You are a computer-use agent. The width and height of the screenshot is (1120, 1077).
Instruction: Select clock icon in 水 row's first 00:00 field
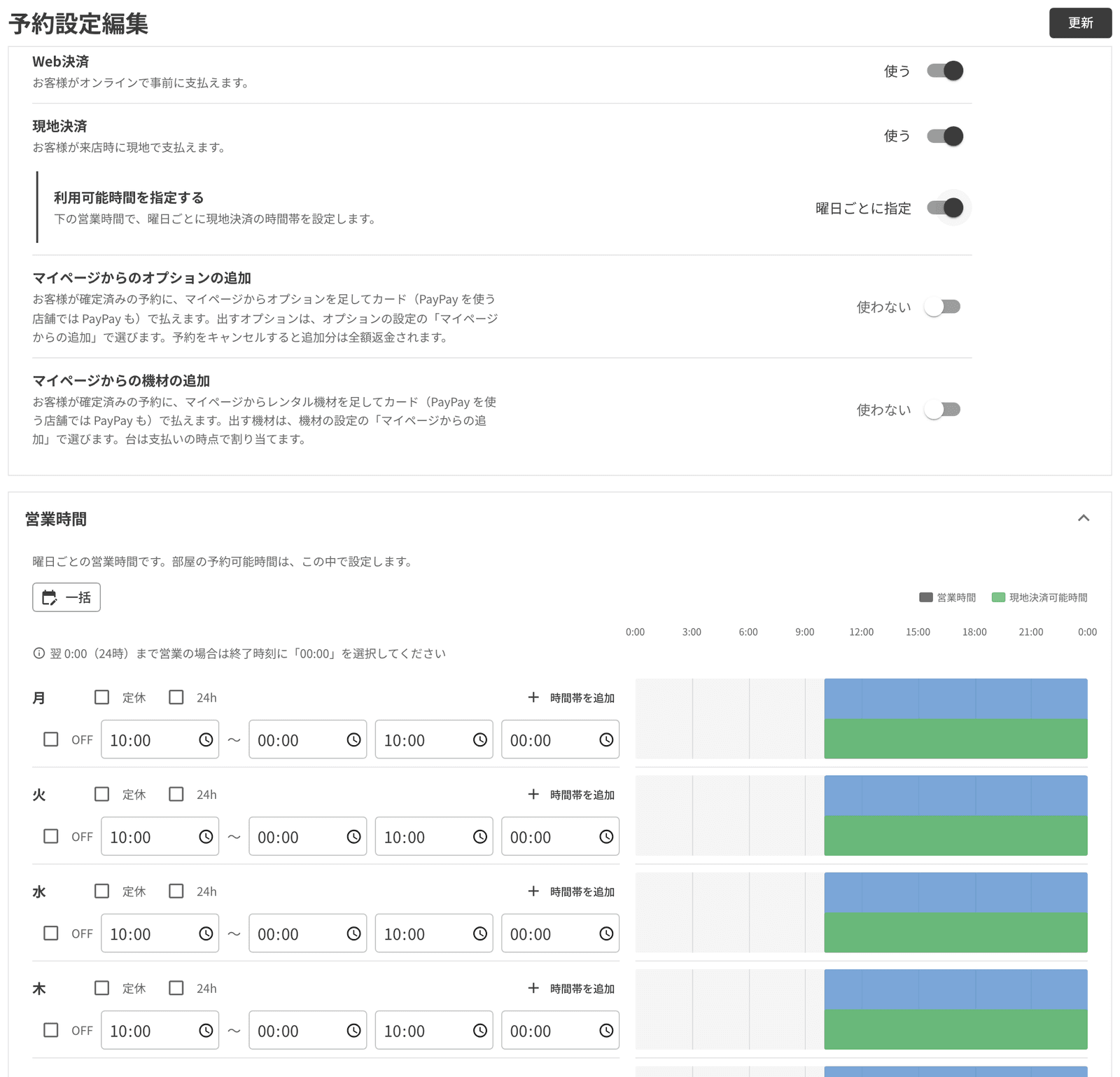pos(353,933)
